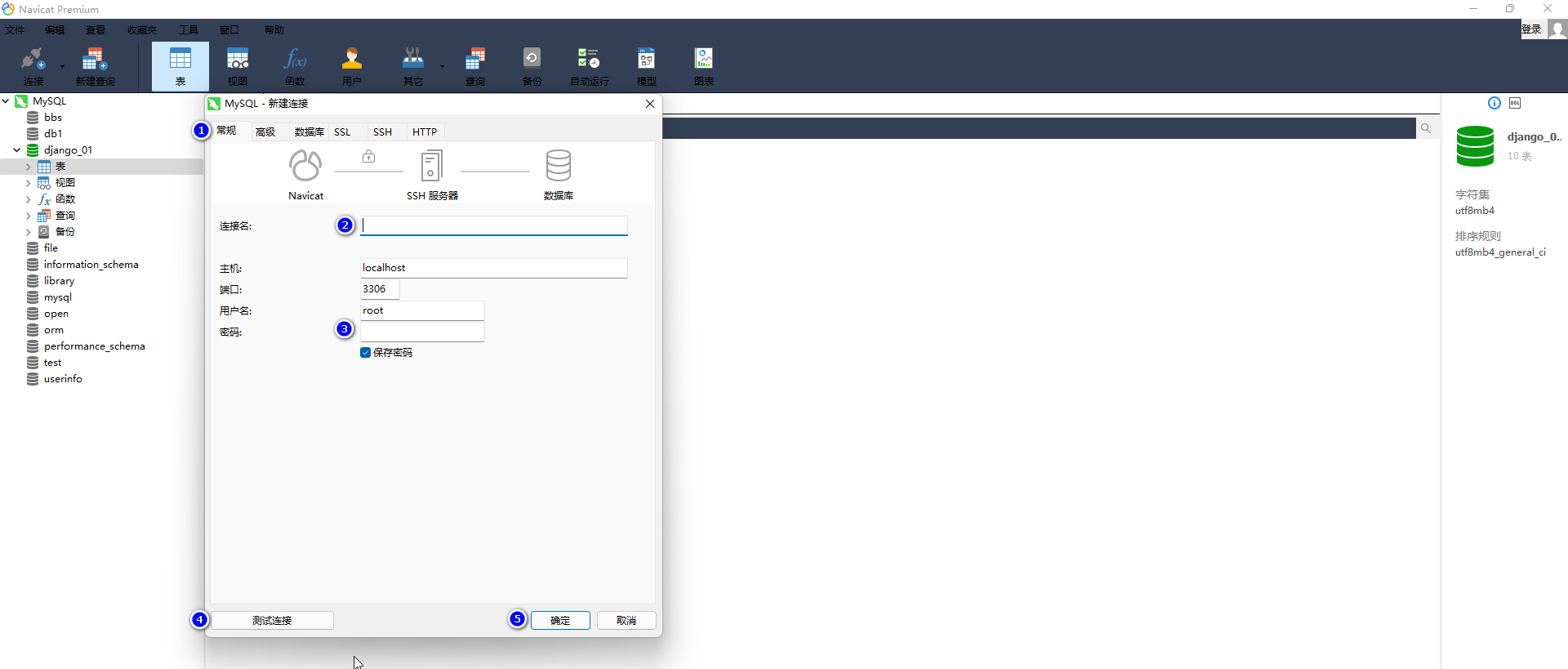Image resolution: width=1568 pixels, height=669 pixels.
Task: Click the password input field
Action: point(422,332)
